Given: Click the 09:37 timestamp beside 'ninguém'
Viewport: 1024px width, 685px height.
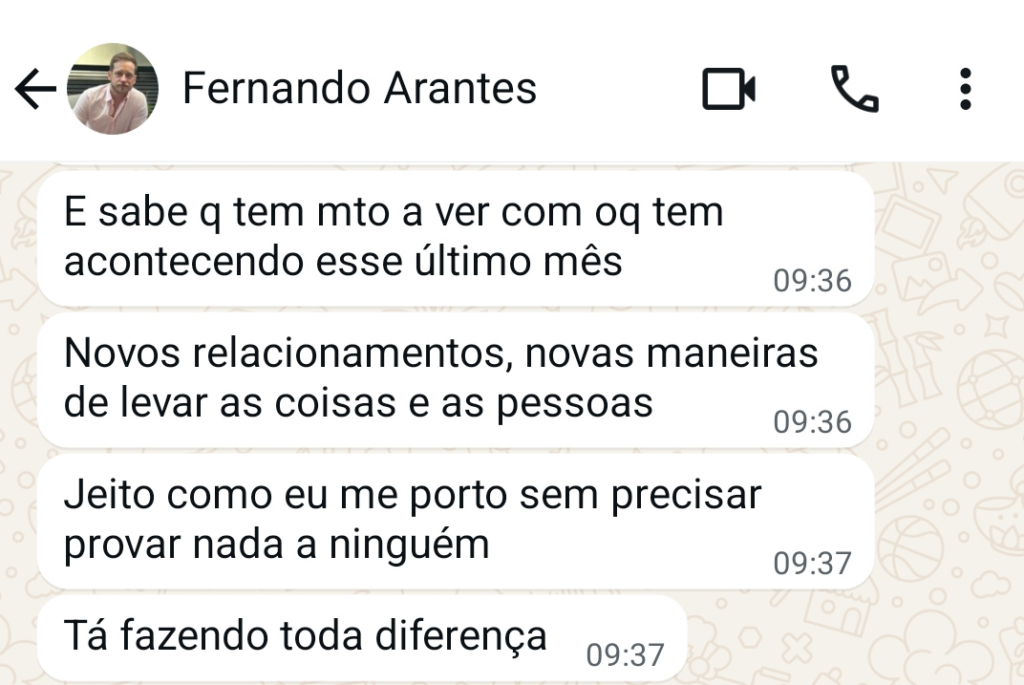Looking at the screenshot, I should coord(812,564).
